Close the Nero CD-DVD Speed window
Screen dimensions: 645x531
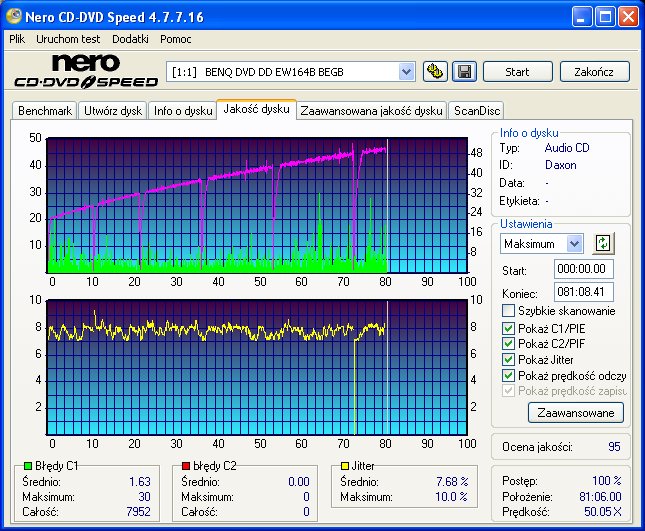(629, 17)
